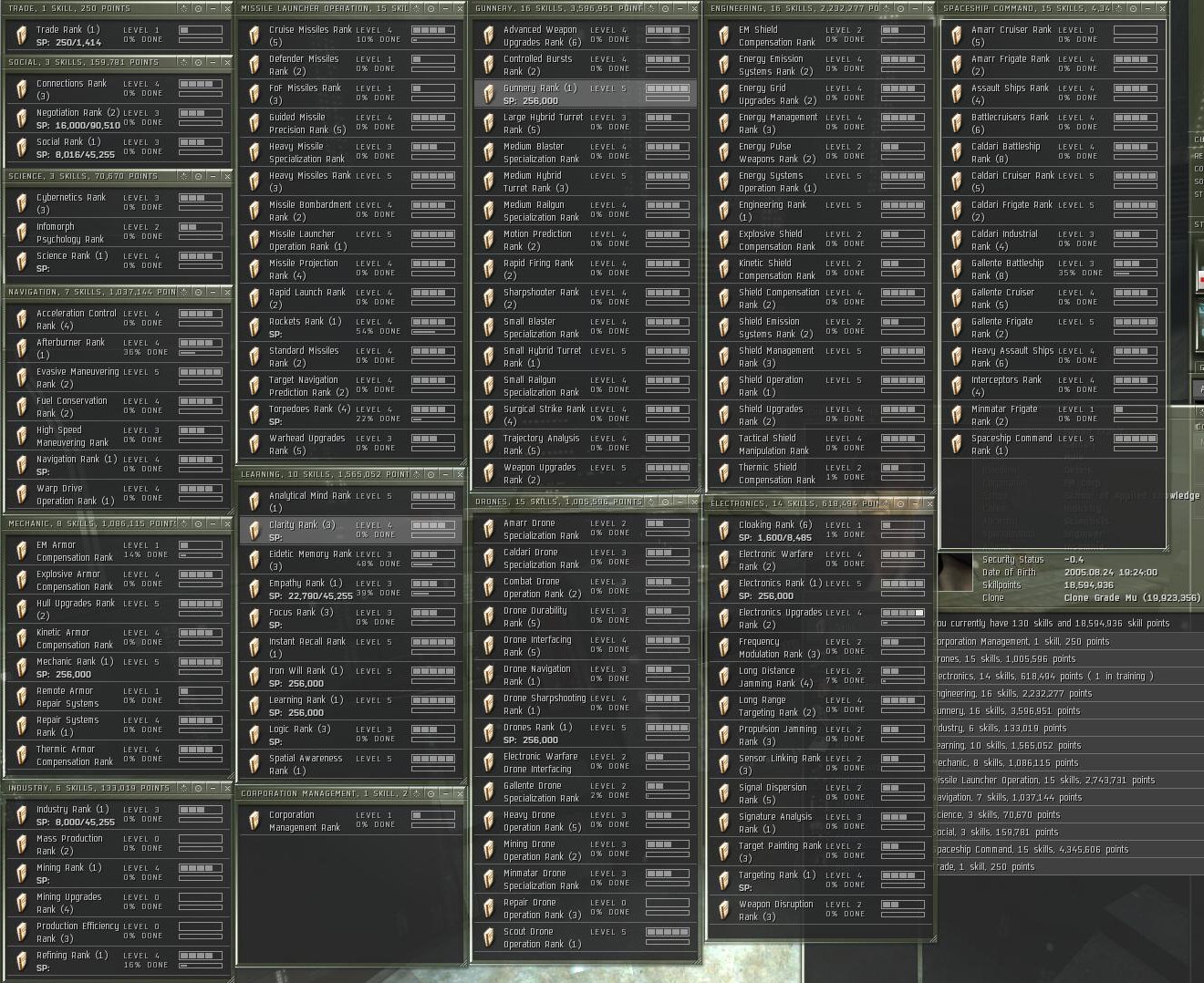Click the Trade Rank (1) skill book icon
Image resolution: width=1204 pixels, height=983 pixels.
tap(22, 36)
